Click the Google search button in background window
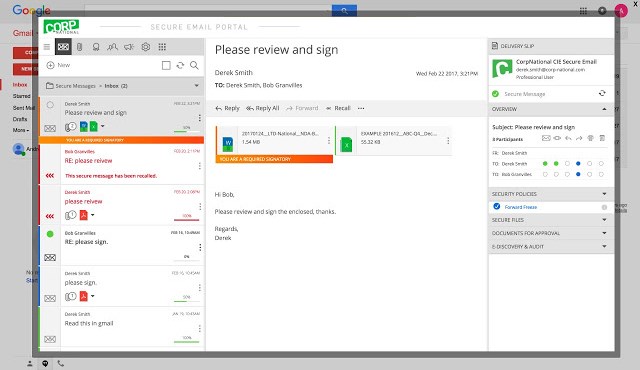 pyautogui.click(x=344, y=11)
